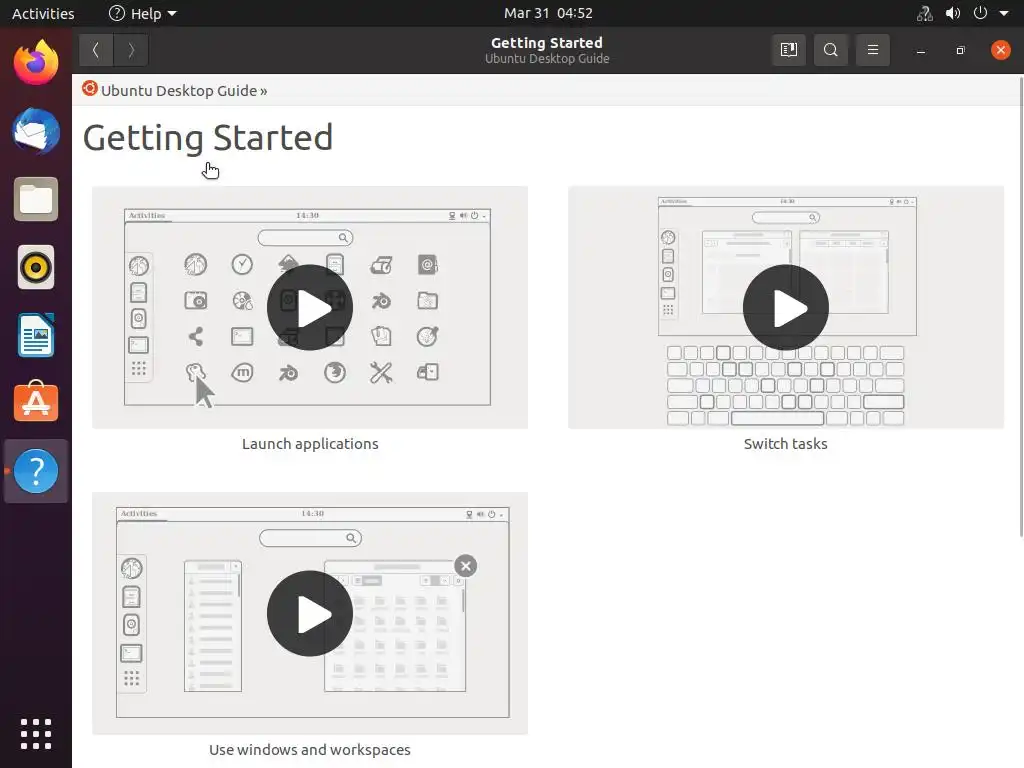Open the Help app menu in top bar
This screenshot has height=768, width=1024.
pyautogui.click(x=142, y=13)
